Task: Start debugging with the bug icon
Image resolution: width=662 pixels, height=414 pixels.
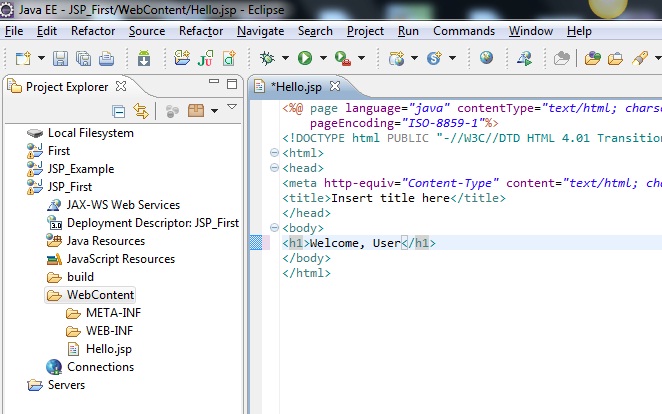Action: point(267,58)
